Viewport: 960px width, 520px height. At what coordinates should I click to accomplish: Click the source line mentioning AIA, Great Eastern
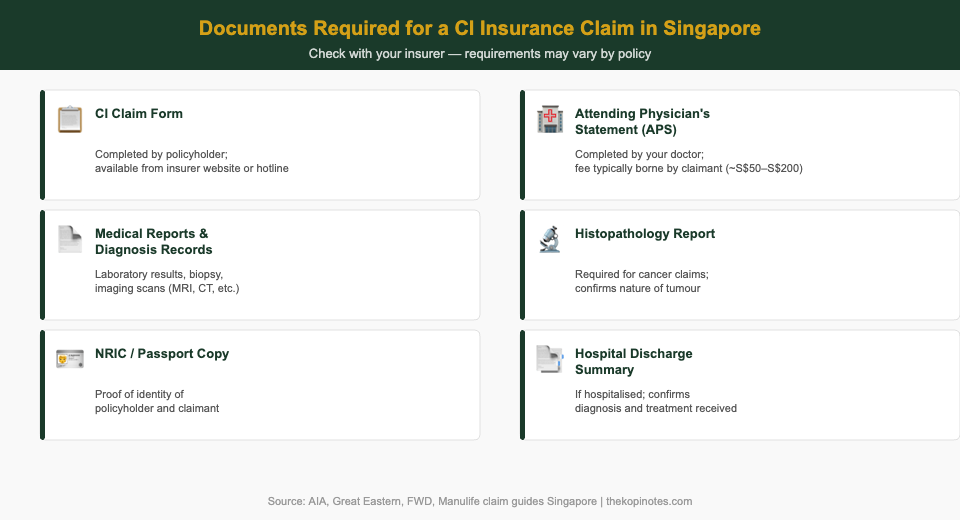click(480, 501)
